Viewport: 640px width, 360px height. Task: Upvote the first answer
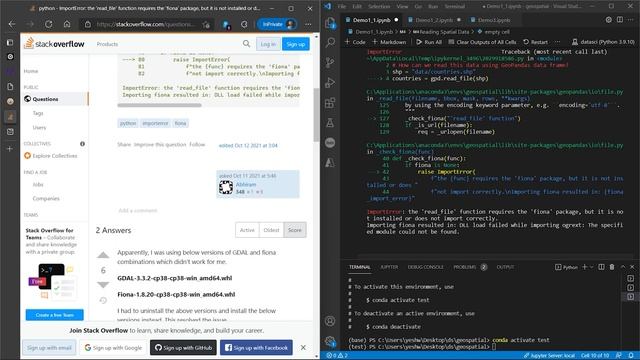coord(103,256)
